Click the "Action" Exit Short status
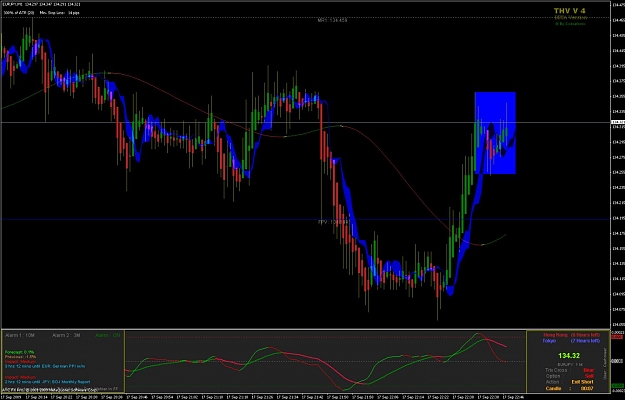Image resolution: width=625 pixels, height=400 pixels. (582, 382)
